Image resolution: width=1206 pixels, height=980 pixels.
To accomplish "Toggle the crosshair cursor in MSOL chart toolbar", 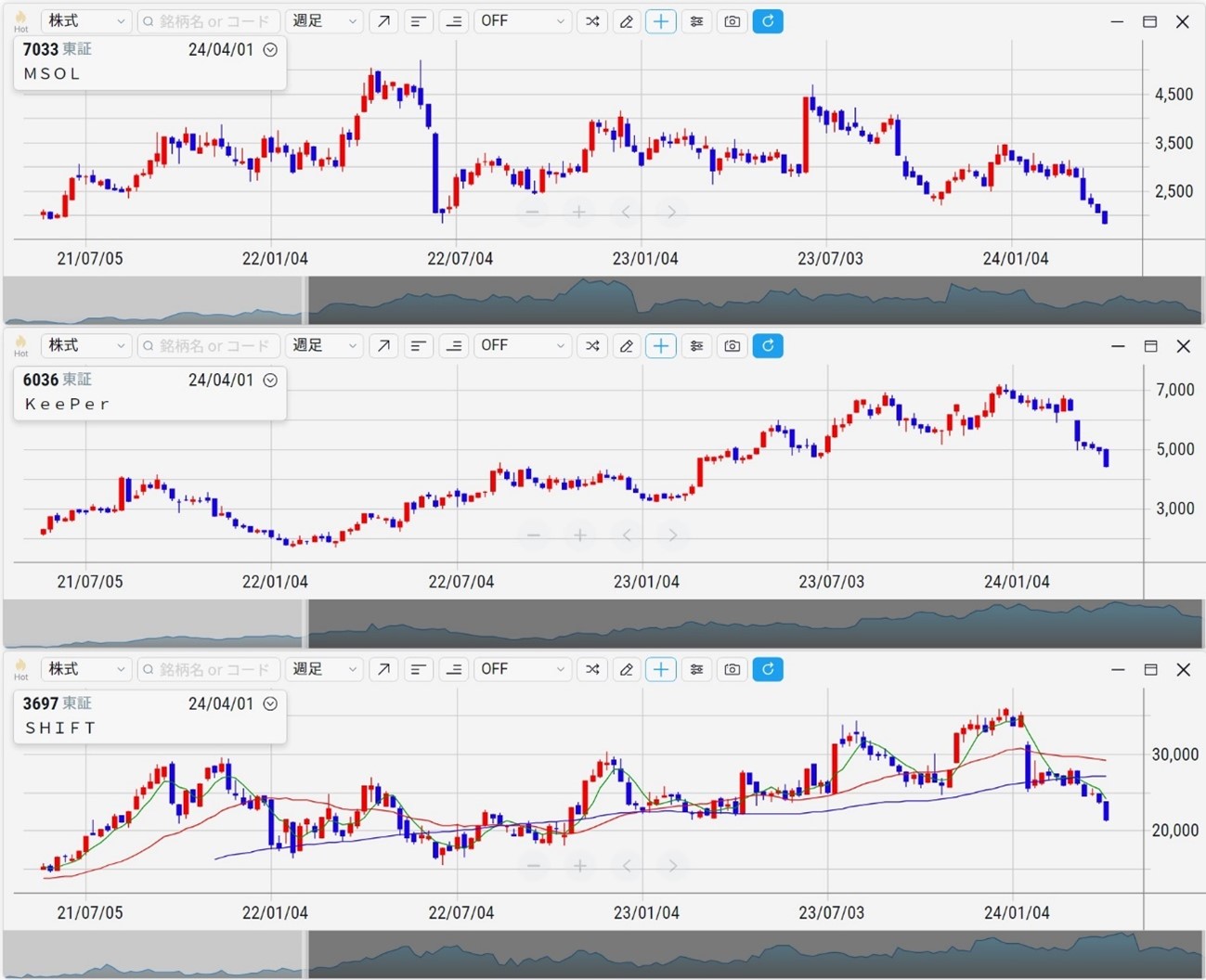I will 661,21.
